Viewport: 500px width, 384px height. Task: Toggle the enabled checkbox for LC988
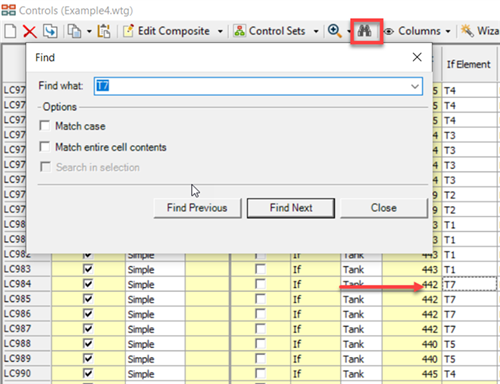pyautogui.click(x=88, y=344)
